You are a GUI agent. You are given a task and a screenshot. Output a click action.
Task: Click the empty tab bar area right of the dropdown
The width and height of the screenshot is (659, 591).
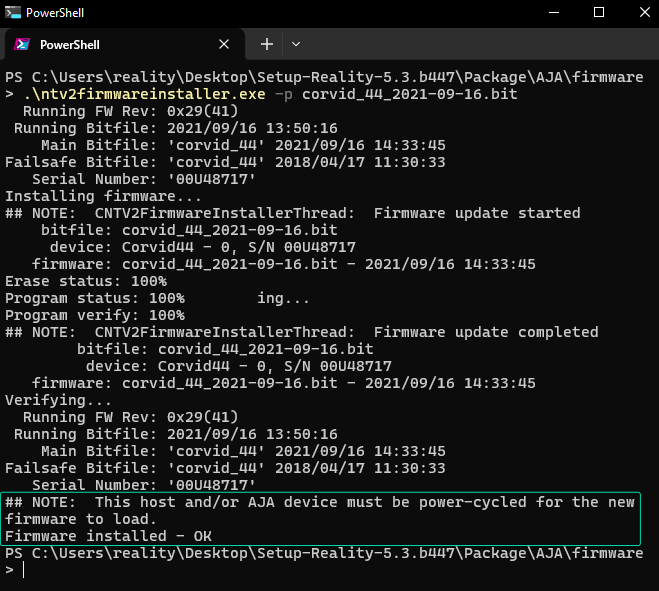coord(480,45)
